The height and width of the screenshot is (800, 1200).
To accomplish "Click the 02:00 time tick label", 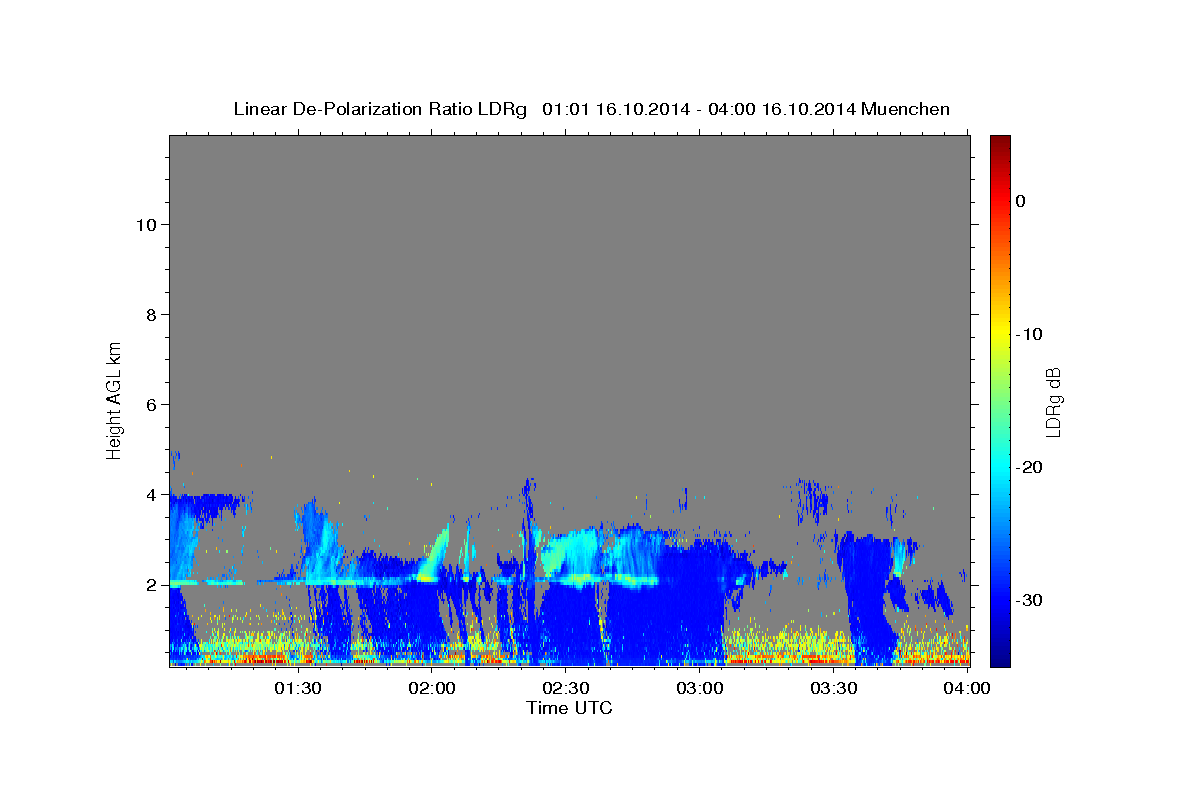I will [432, 688].
